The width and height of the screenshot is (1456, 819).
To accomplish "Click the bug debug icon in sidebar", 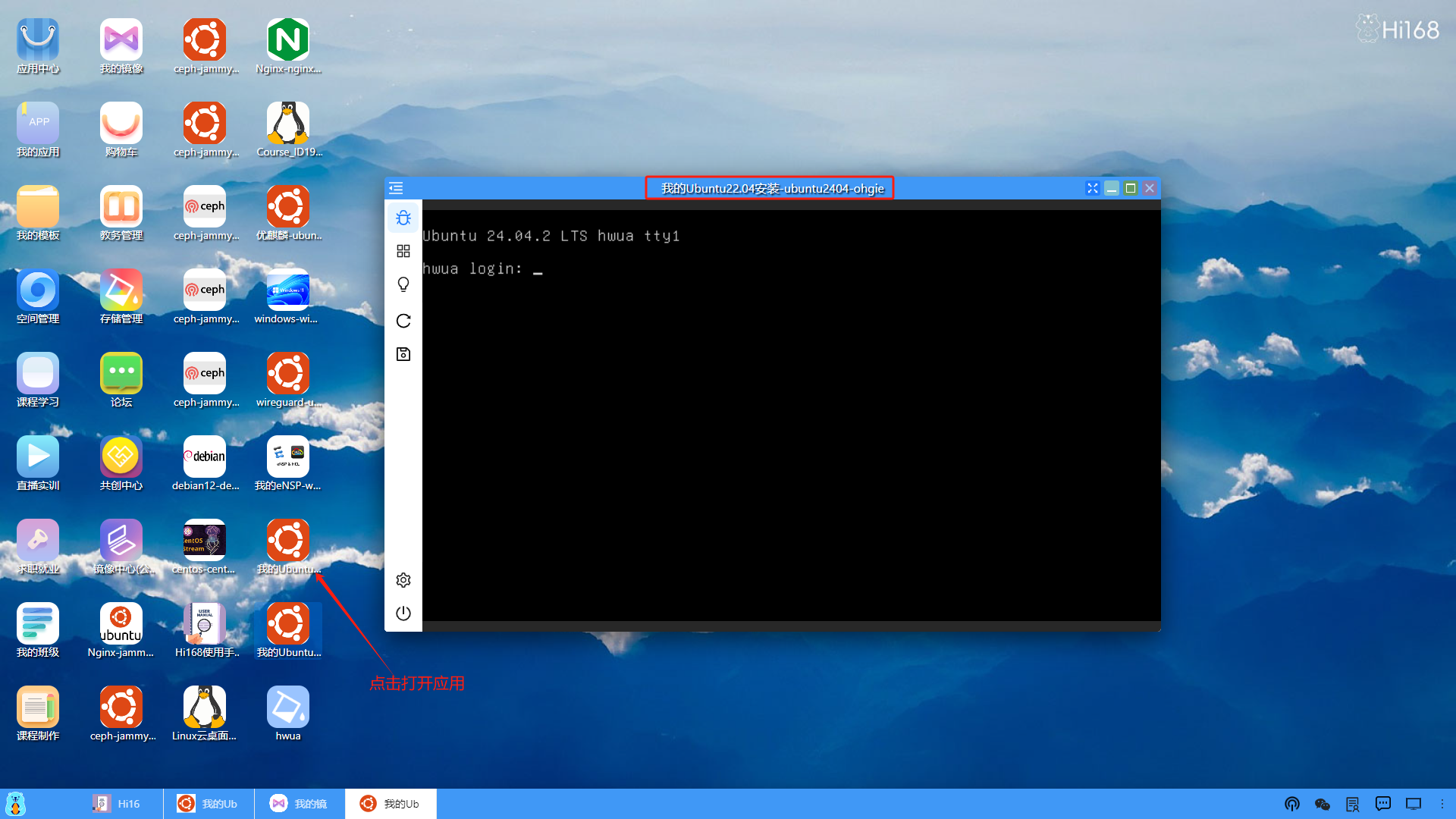I will (x=403, y=218).
